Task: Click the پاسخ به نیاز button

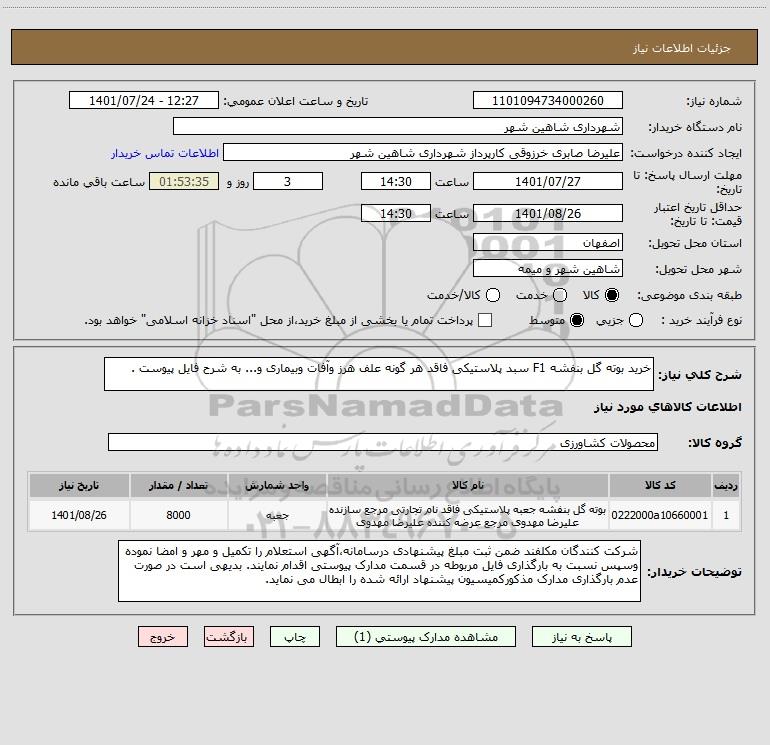Action: [x=581, y=636]
